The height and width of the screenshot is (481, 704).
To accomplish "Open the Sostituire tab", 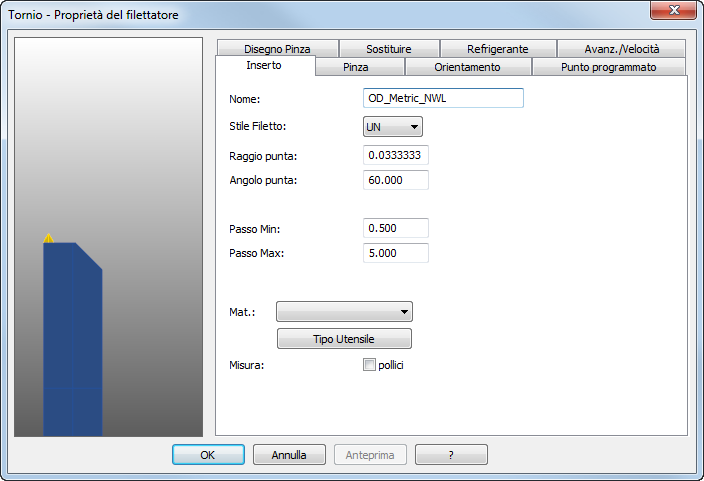I will 389,49.
